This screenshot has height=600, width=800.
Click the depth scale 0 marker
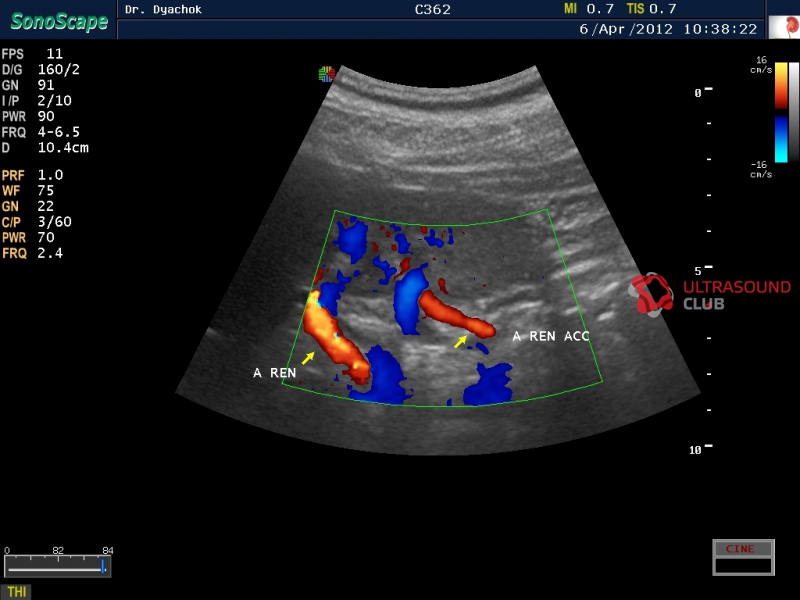[703, 92]
